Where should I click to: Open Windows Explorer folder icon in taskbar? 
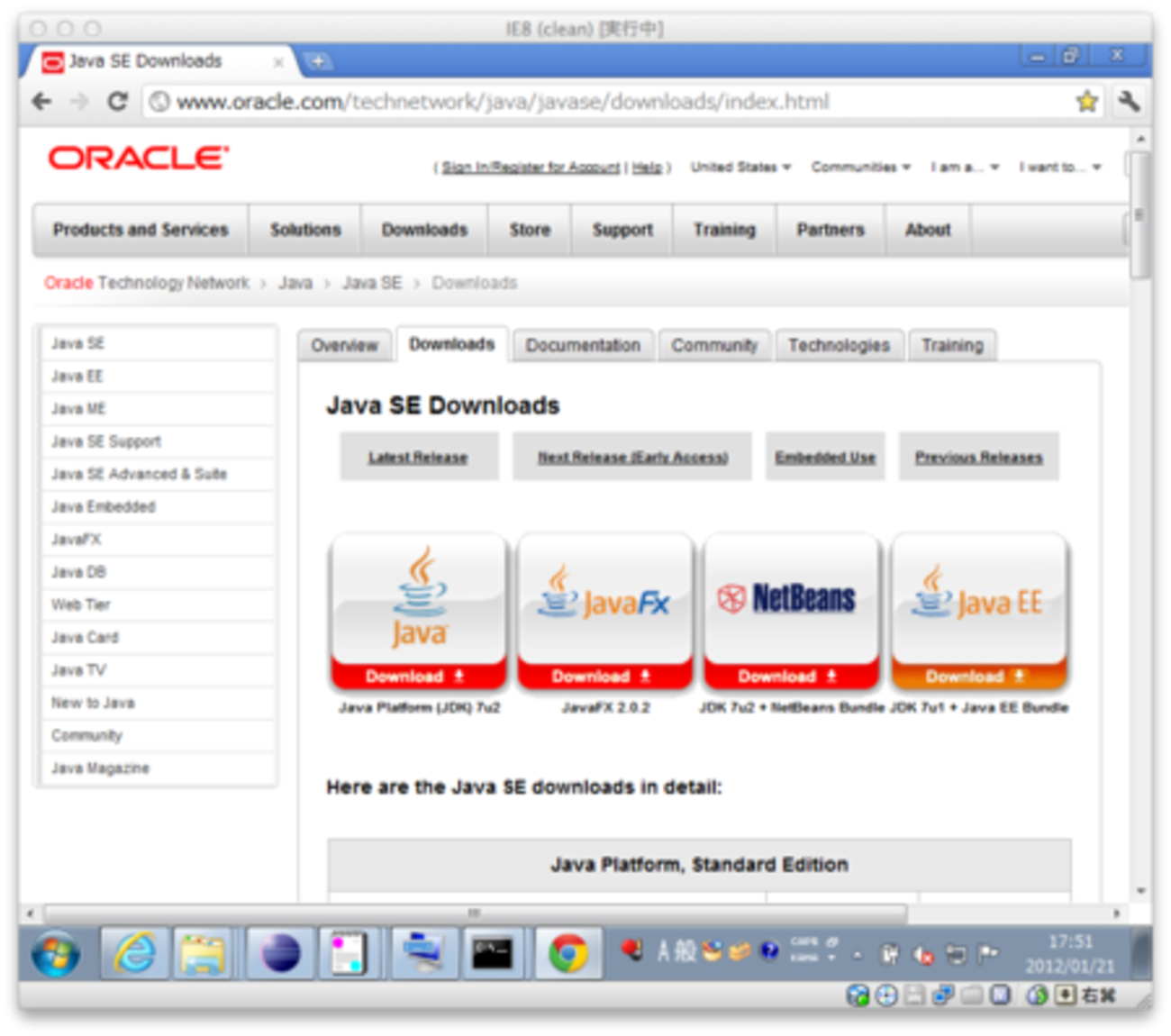(x=204, y=953)
